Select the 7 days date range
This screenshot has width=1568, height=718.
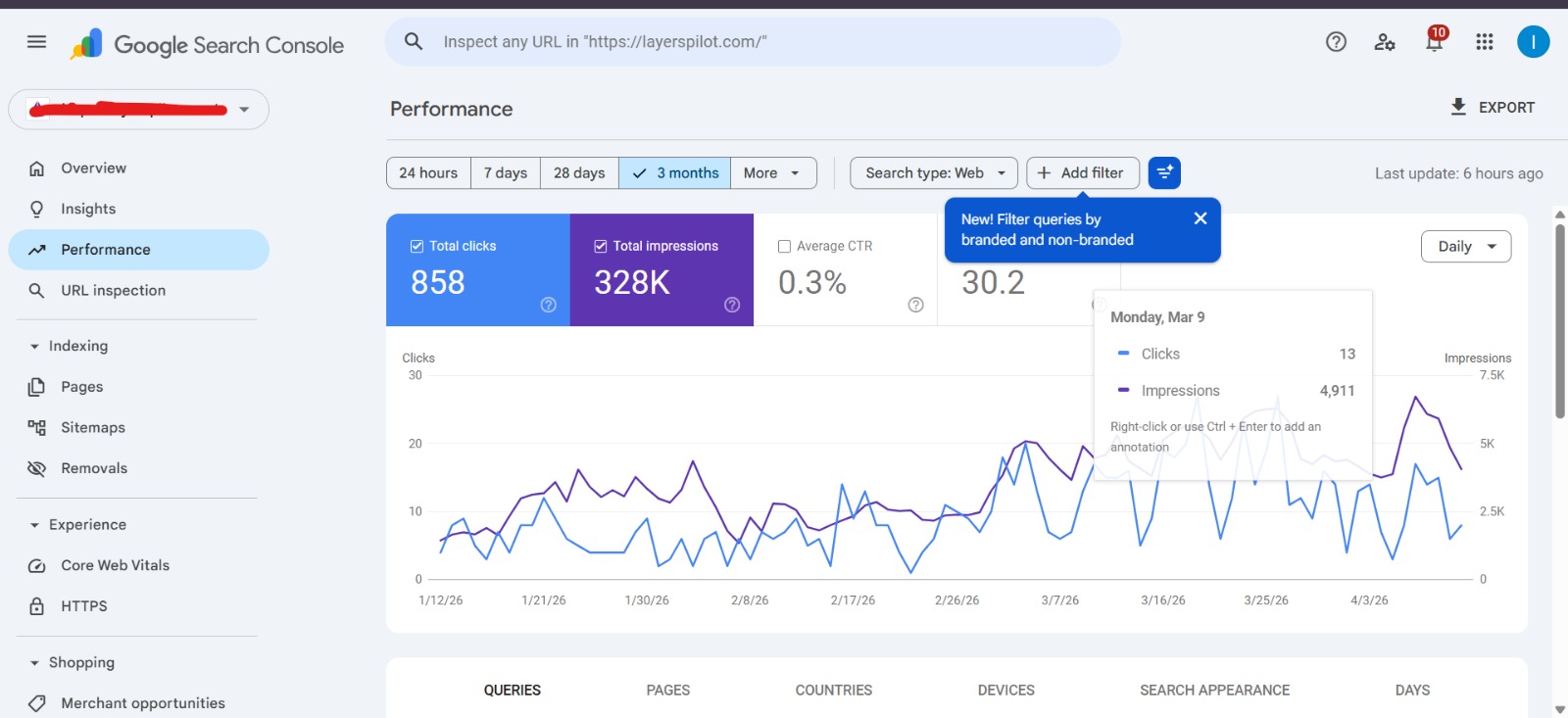506,173
